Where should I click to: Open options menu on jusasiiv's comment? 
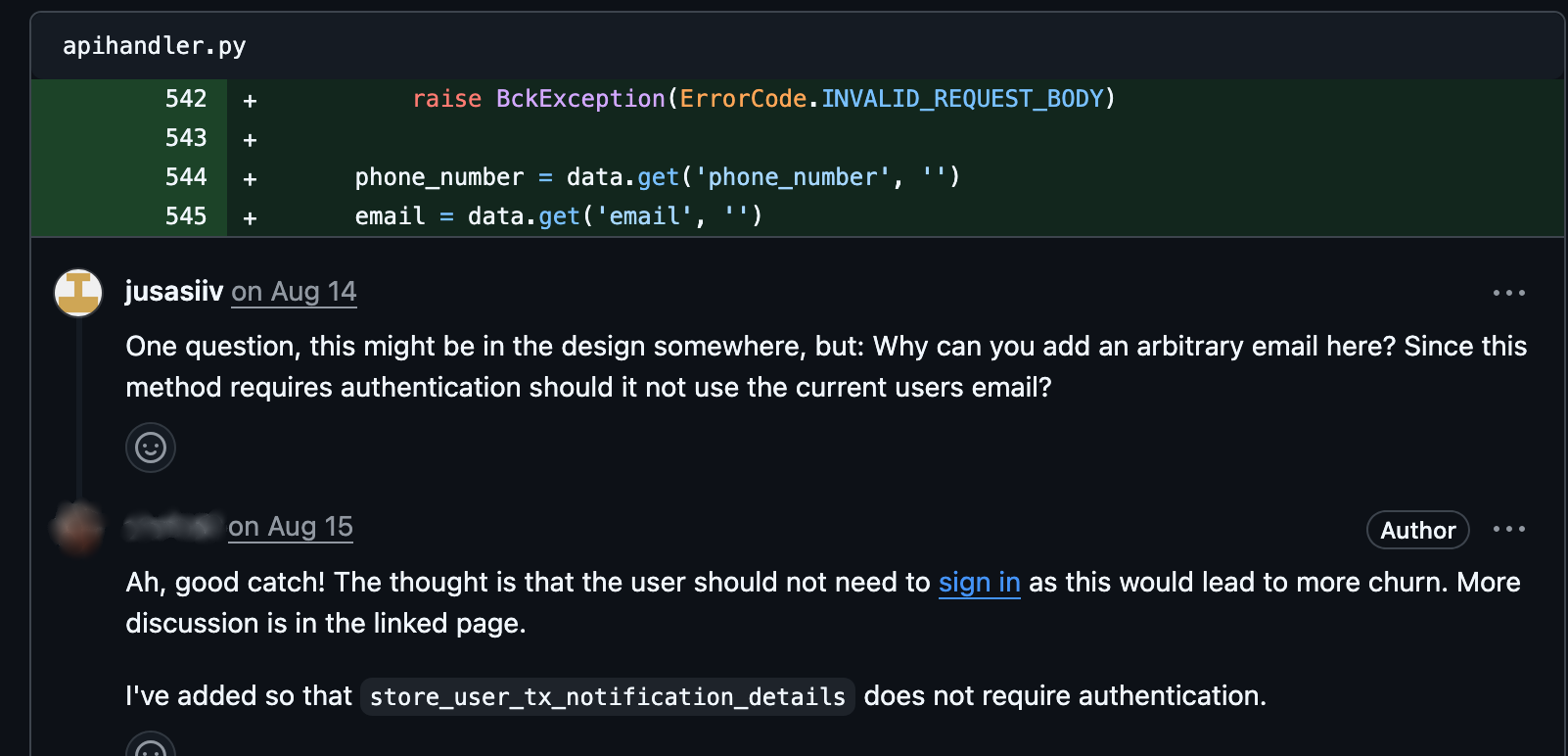[1508, 293]
